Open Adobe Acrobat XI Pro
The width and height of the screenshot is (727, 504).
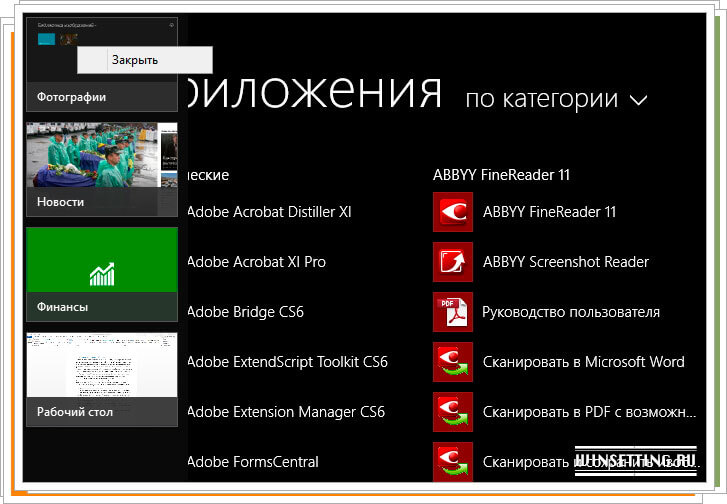(x=256, y=262)
